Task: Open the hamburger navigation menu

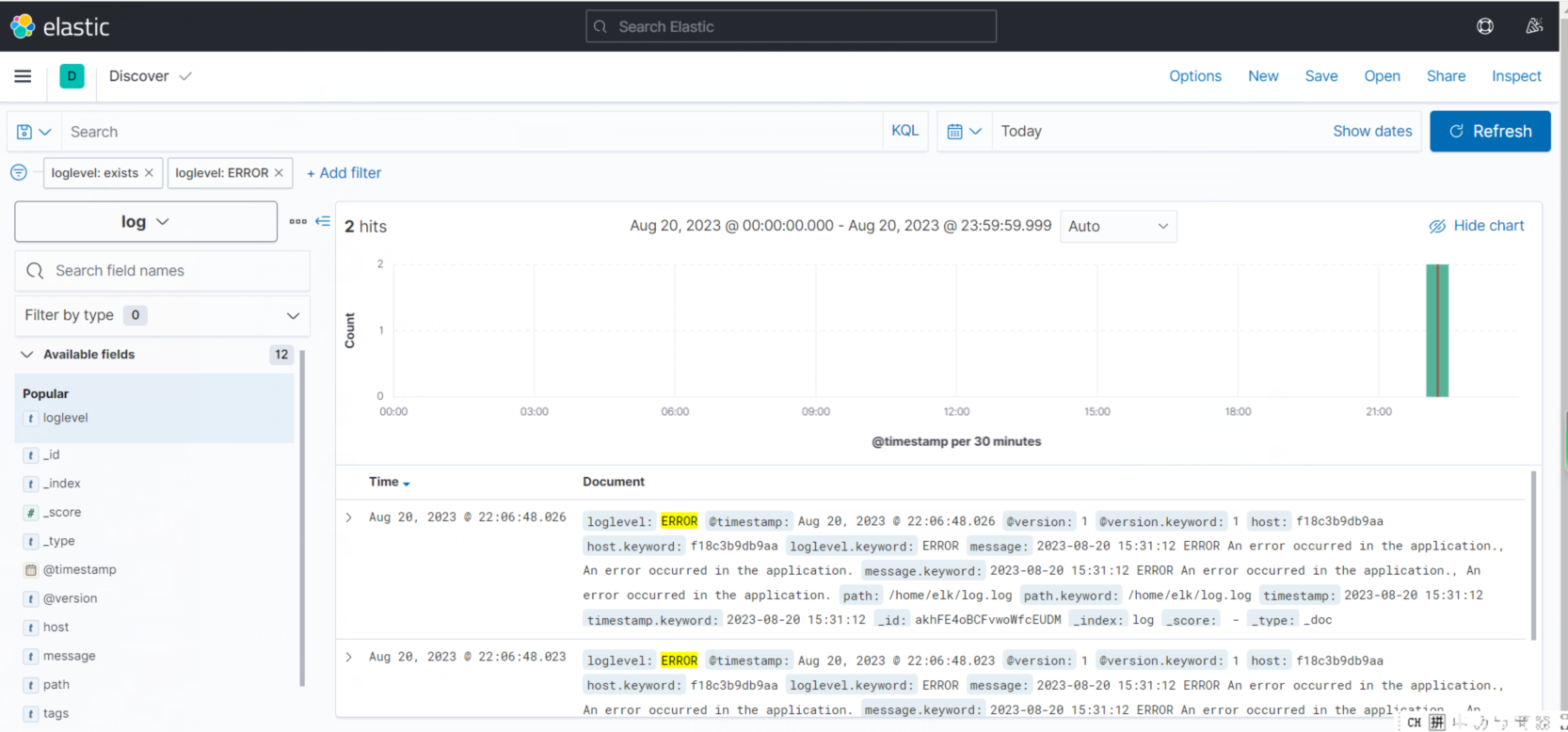Action: point(23,76)
